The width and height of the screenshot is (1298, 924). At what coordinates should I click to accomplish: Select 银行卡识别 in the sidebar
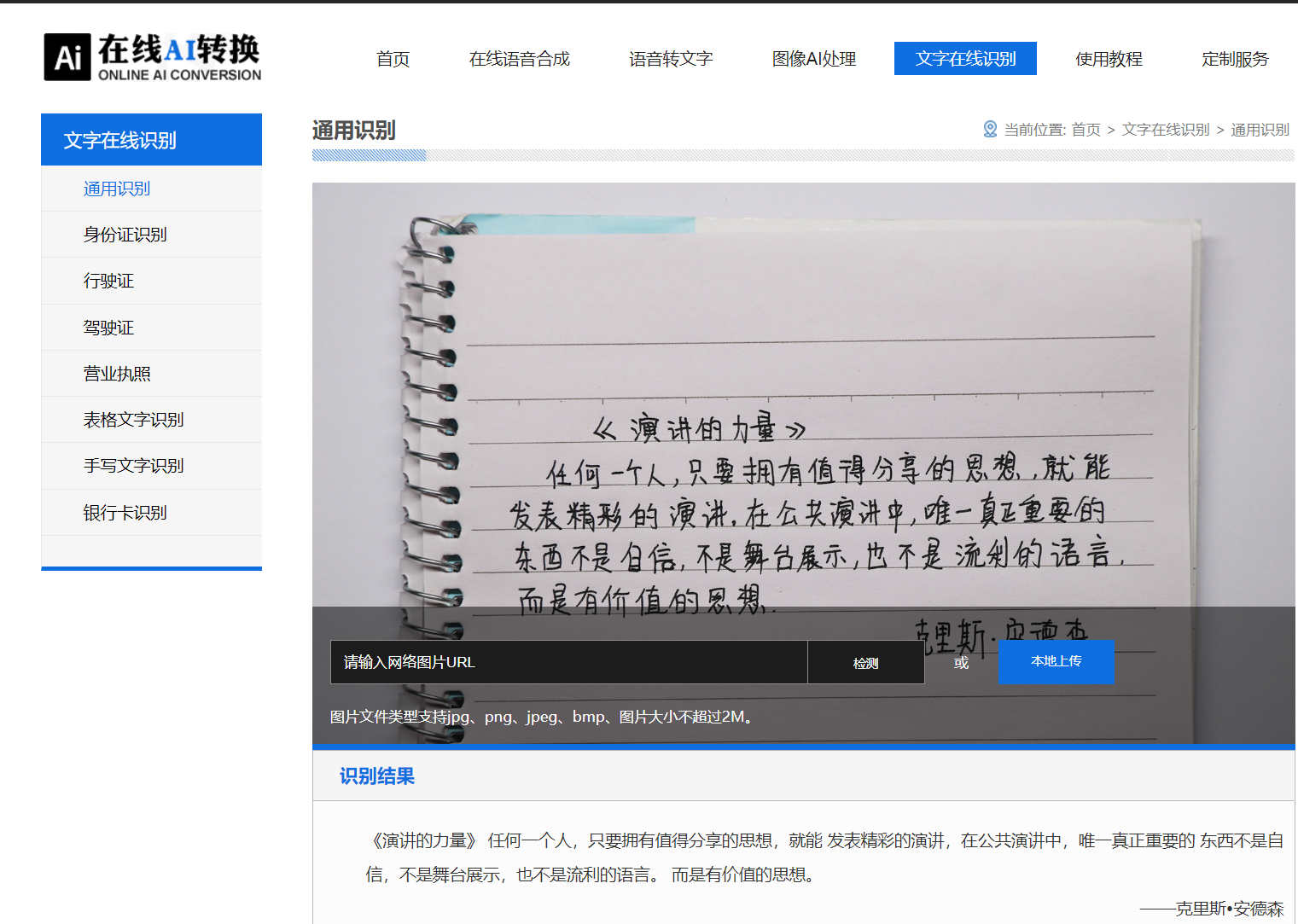tap(151, 513)
